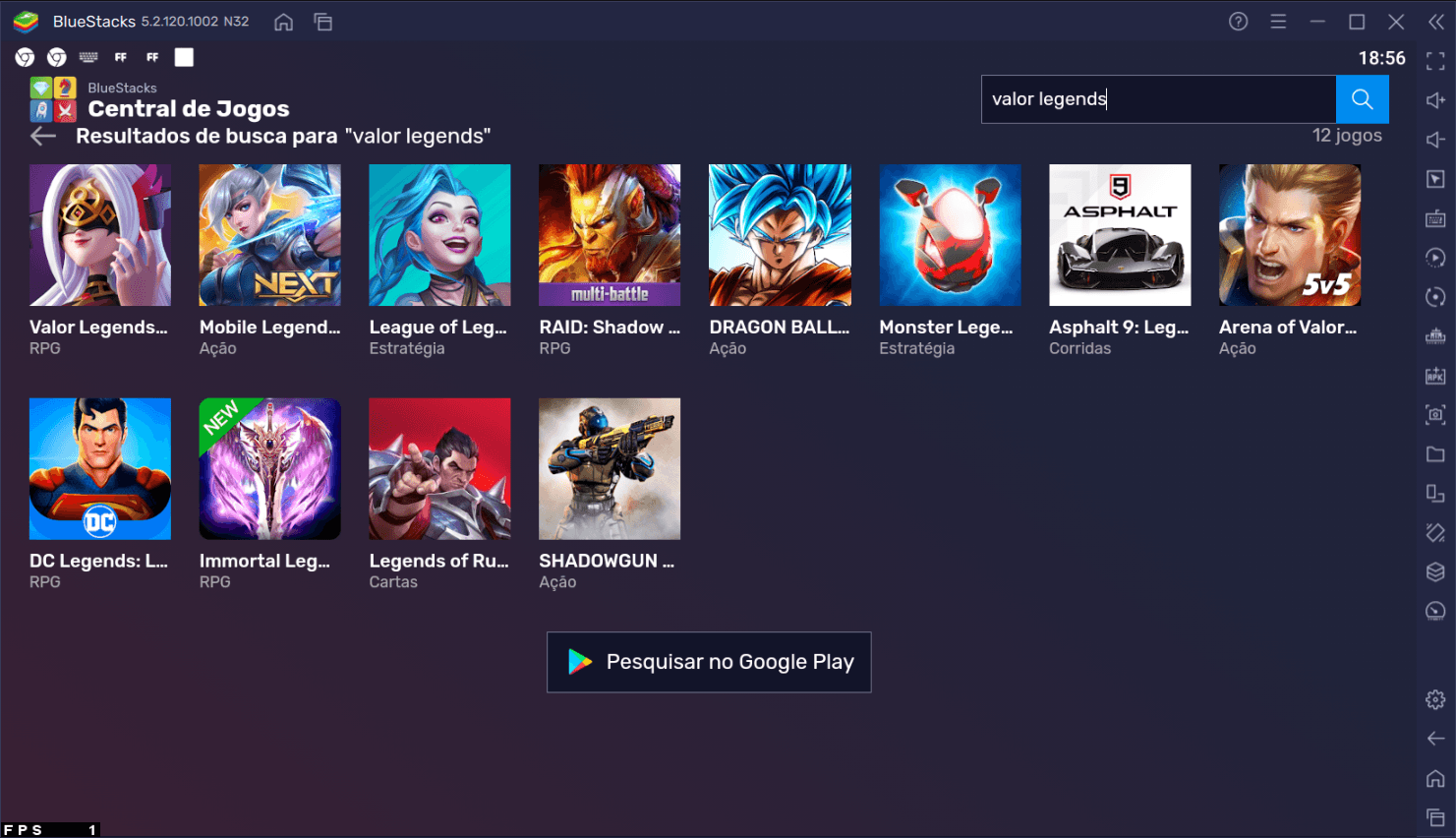Click 'Pesquisar no Google Play' button
The height and width of the screenshot is (838, 1456).
tap(709, 662)
